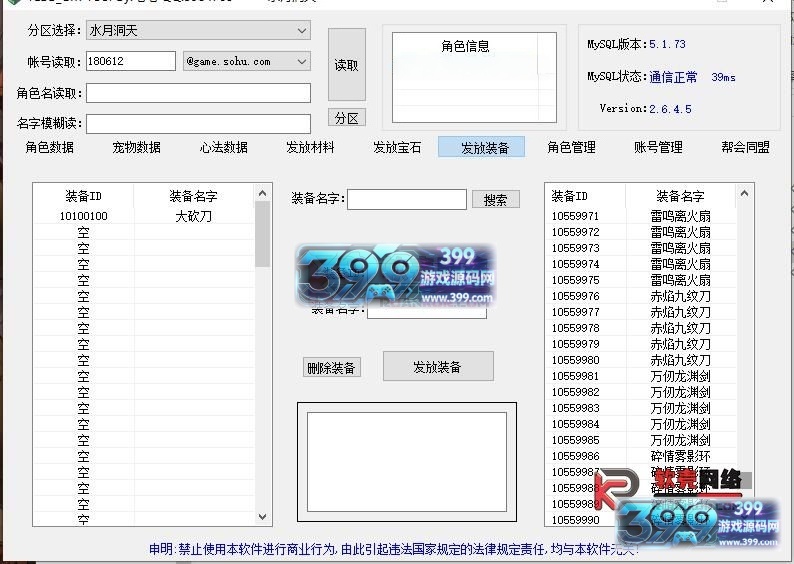Select the 发放装备 tab
The image size is (794, 564).
482,147
